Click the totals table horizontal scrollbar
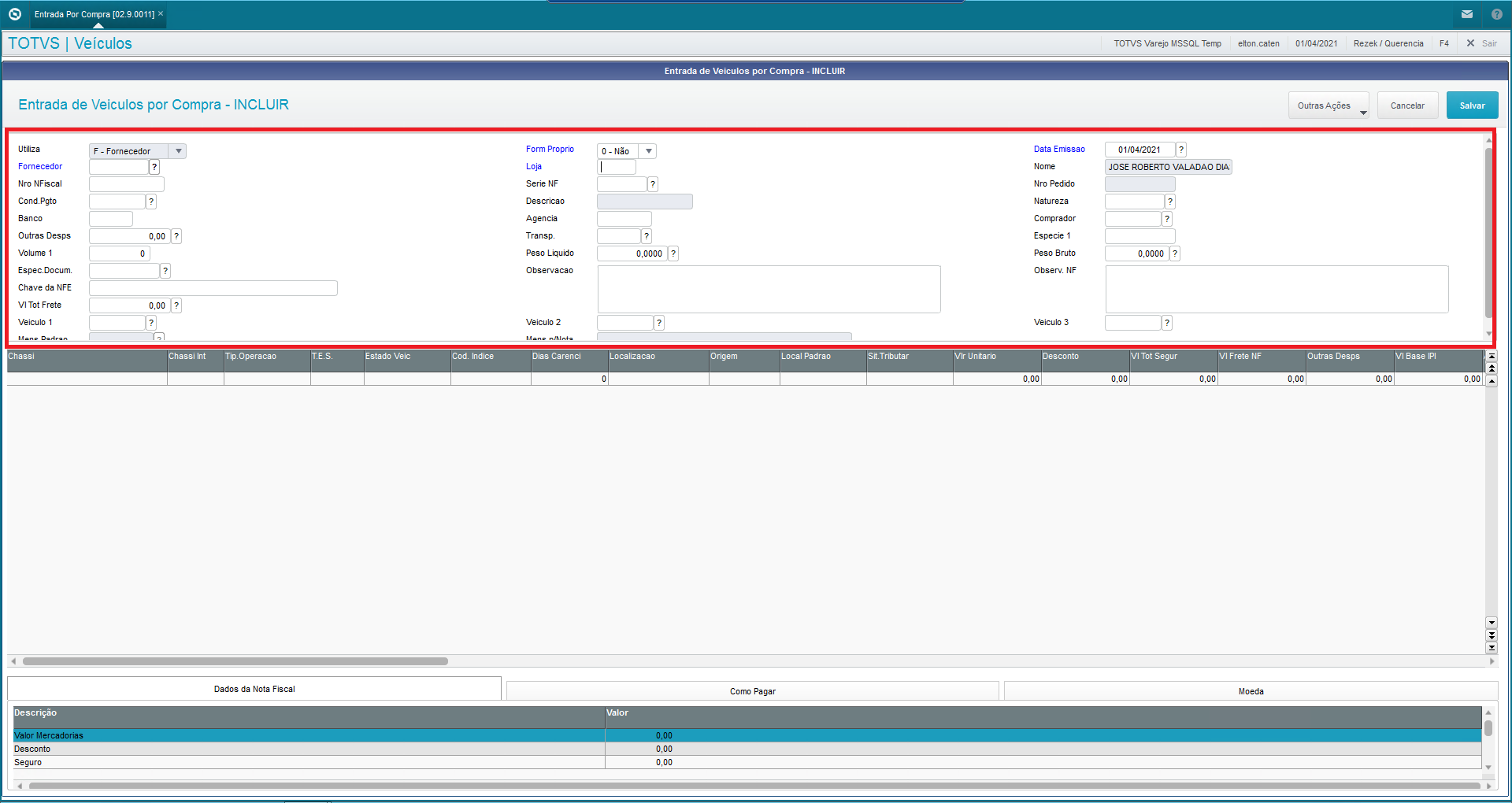Image resolution: width=1512 pixels, height=803 pixels. click(x=754, y=786)
